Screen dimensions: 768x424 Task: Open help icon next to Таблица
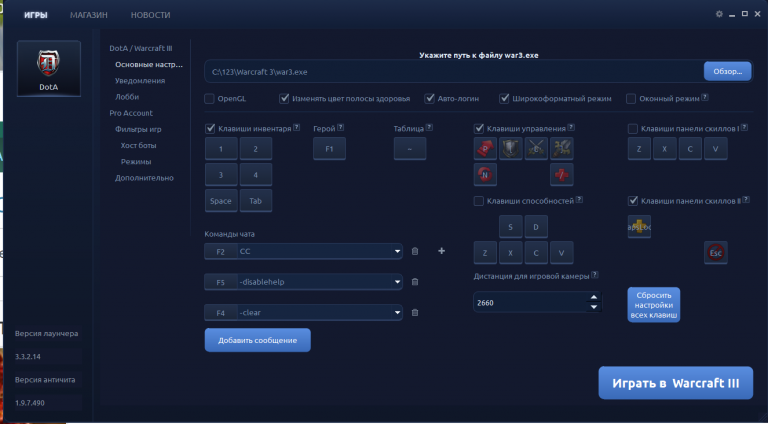(x=429, y=127)
